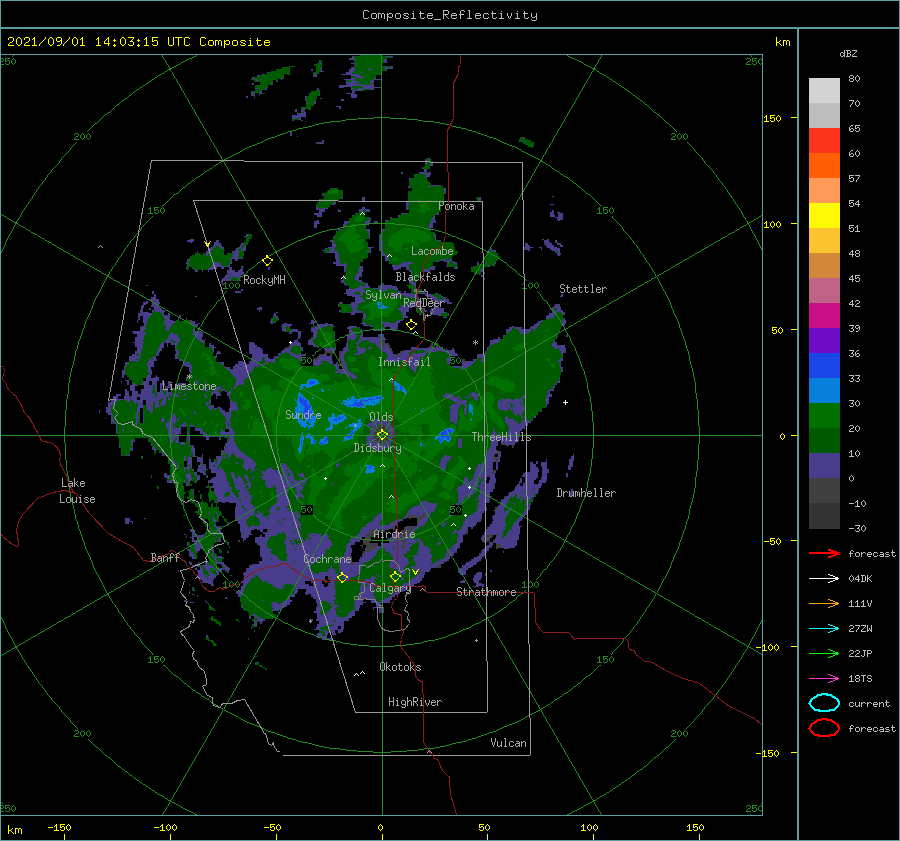Screen dimensions: 900x841
Task: Click the Sylvan label on the map
Action: tap(383, 295)
